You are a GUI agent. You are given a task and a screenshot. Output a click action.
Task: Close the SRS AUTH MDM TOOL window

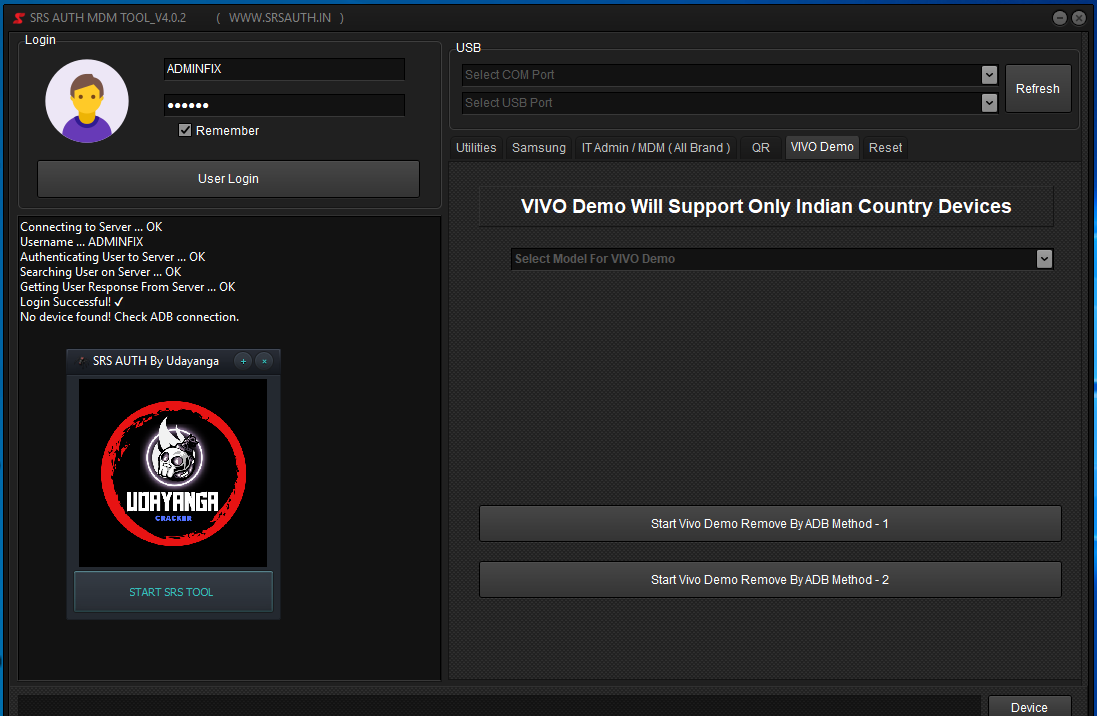[1080, 18]
